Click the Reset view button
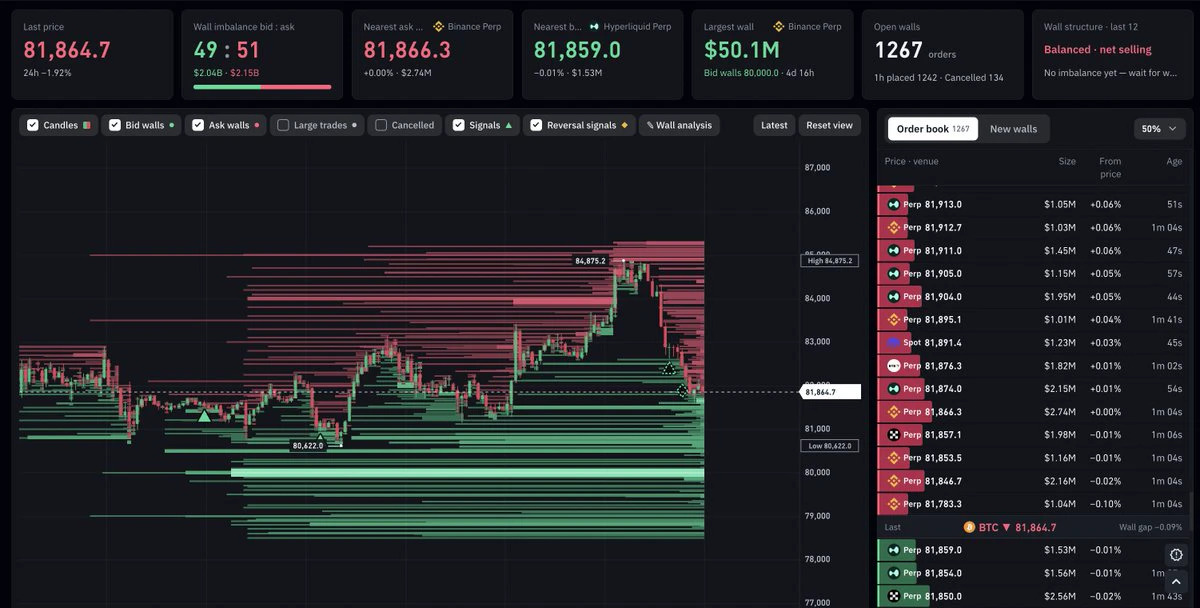The height and width of the screenshot is (608, 1200). click(x=830, y=125)
